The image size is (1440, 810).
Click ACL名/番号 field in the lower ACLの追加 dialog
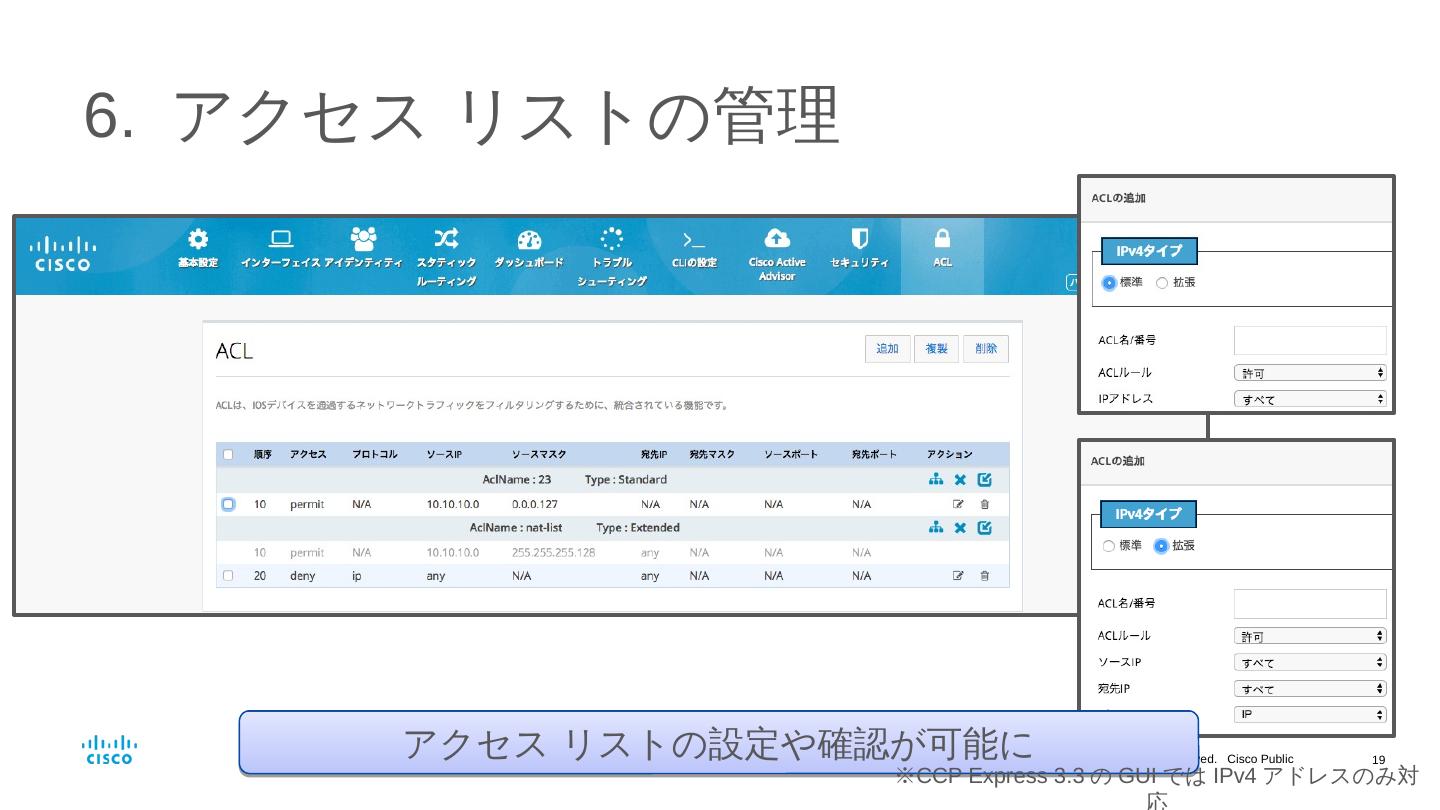pos(1310,603)
